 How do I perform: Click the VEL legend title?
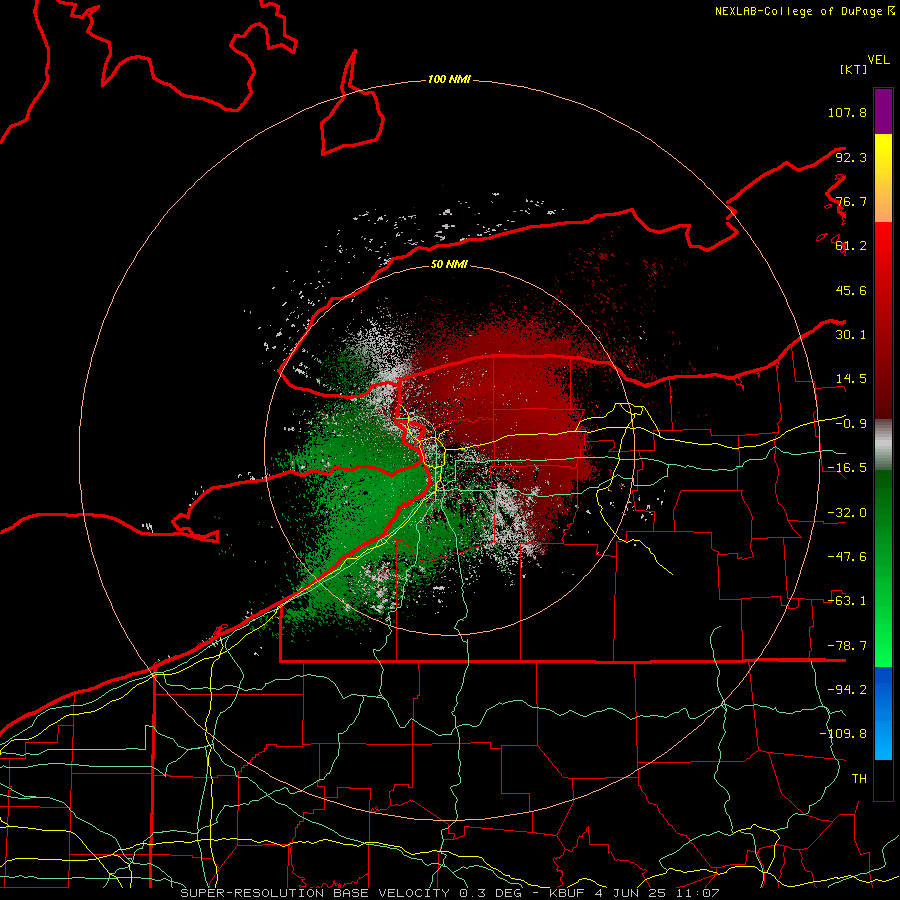878,59
